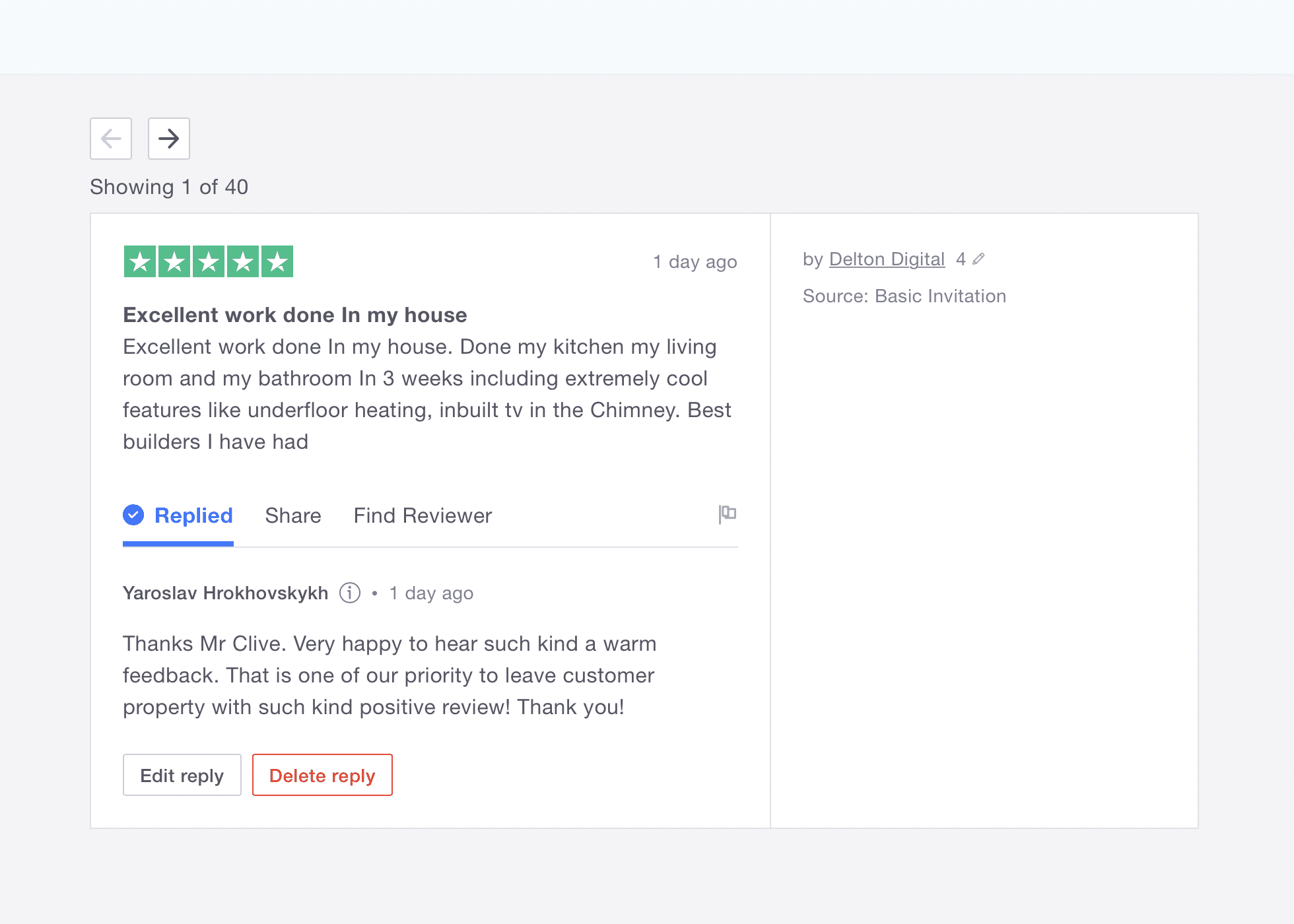Click the first green rating star
Viewport: 1294px width, 924px height.
coord(140,262)
